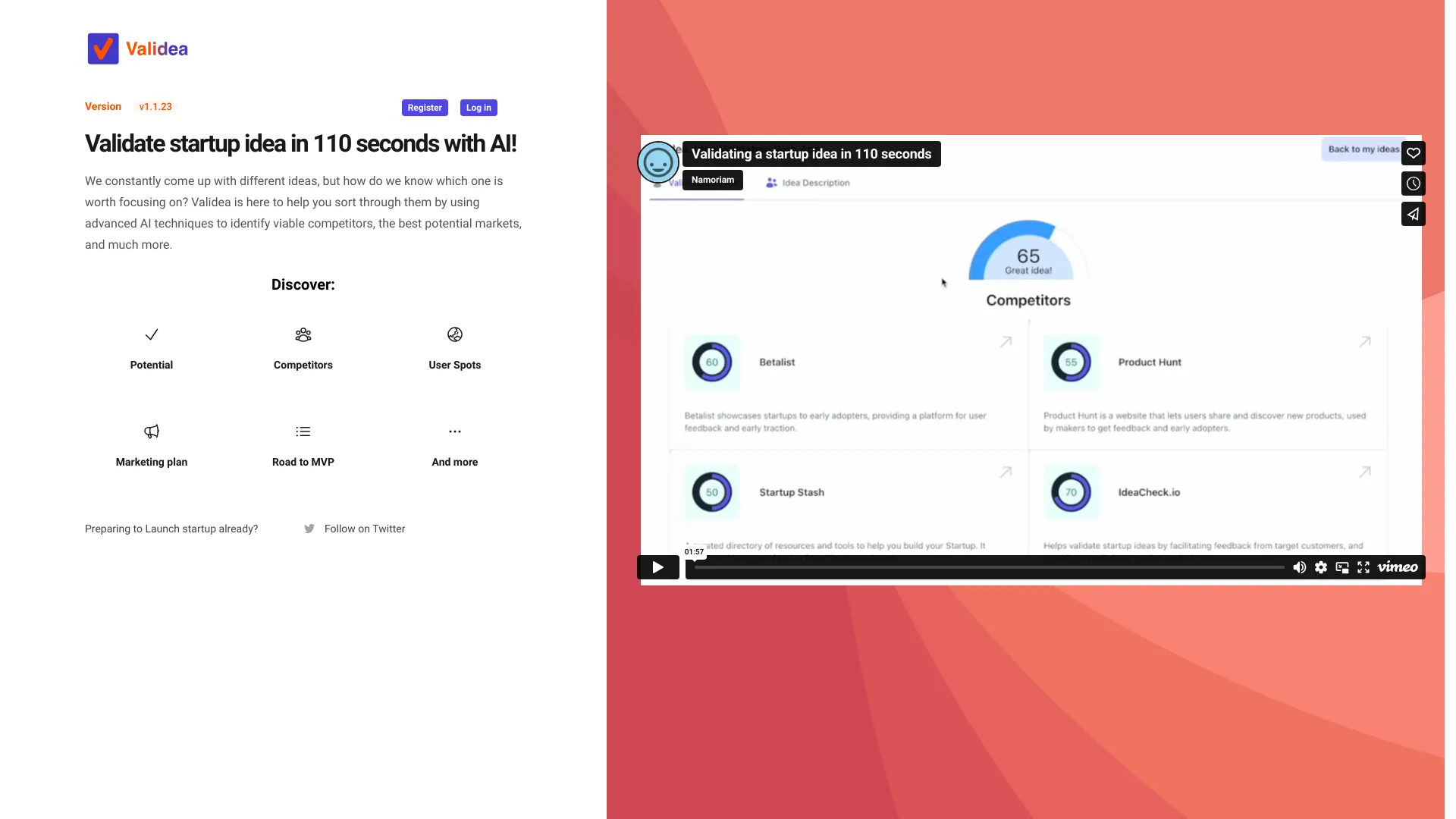Click the Register button
This screenshot has width=1456, height=819.
pos(424,107)
